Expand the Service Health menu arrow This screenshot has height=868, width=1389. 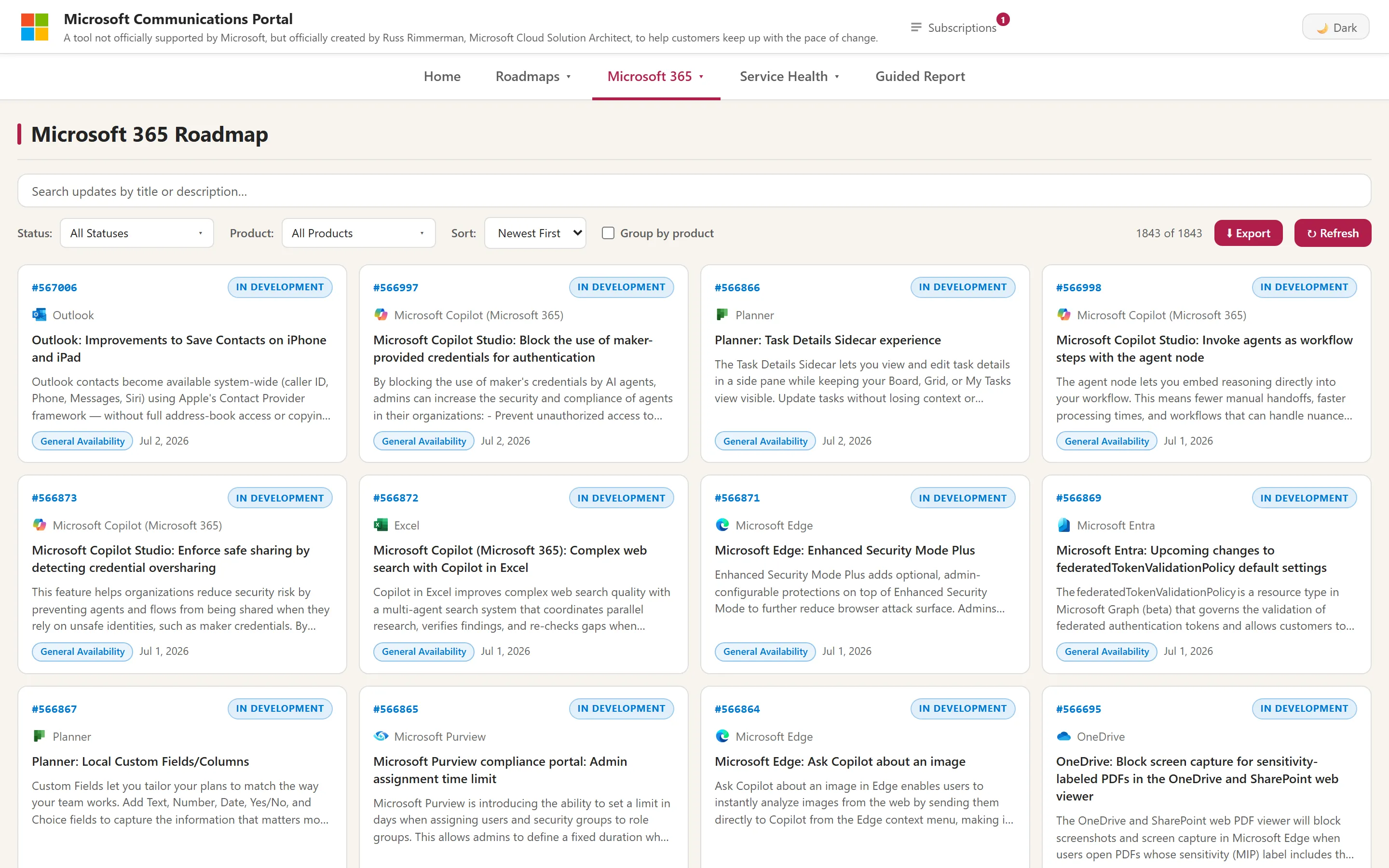point(837,77)
